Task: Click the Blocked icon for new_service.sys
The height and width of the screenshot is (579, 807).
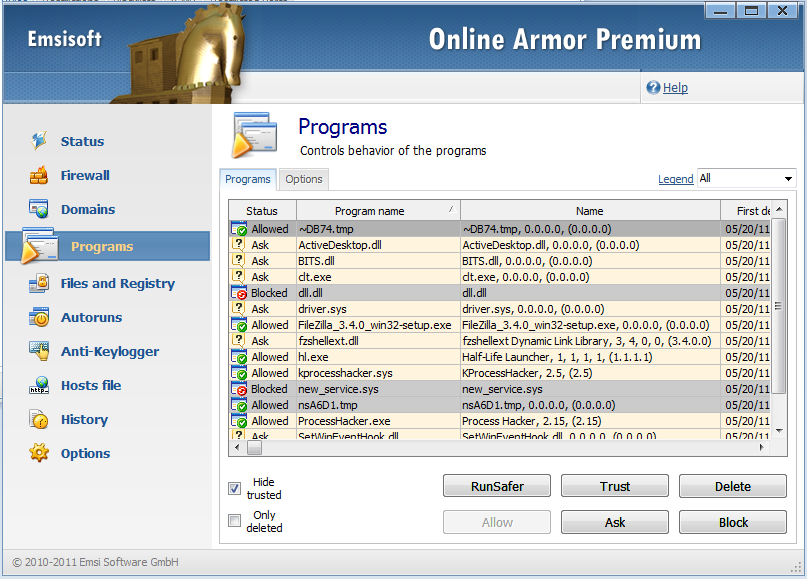Action: pyautogui.click(x=239, y=389)
